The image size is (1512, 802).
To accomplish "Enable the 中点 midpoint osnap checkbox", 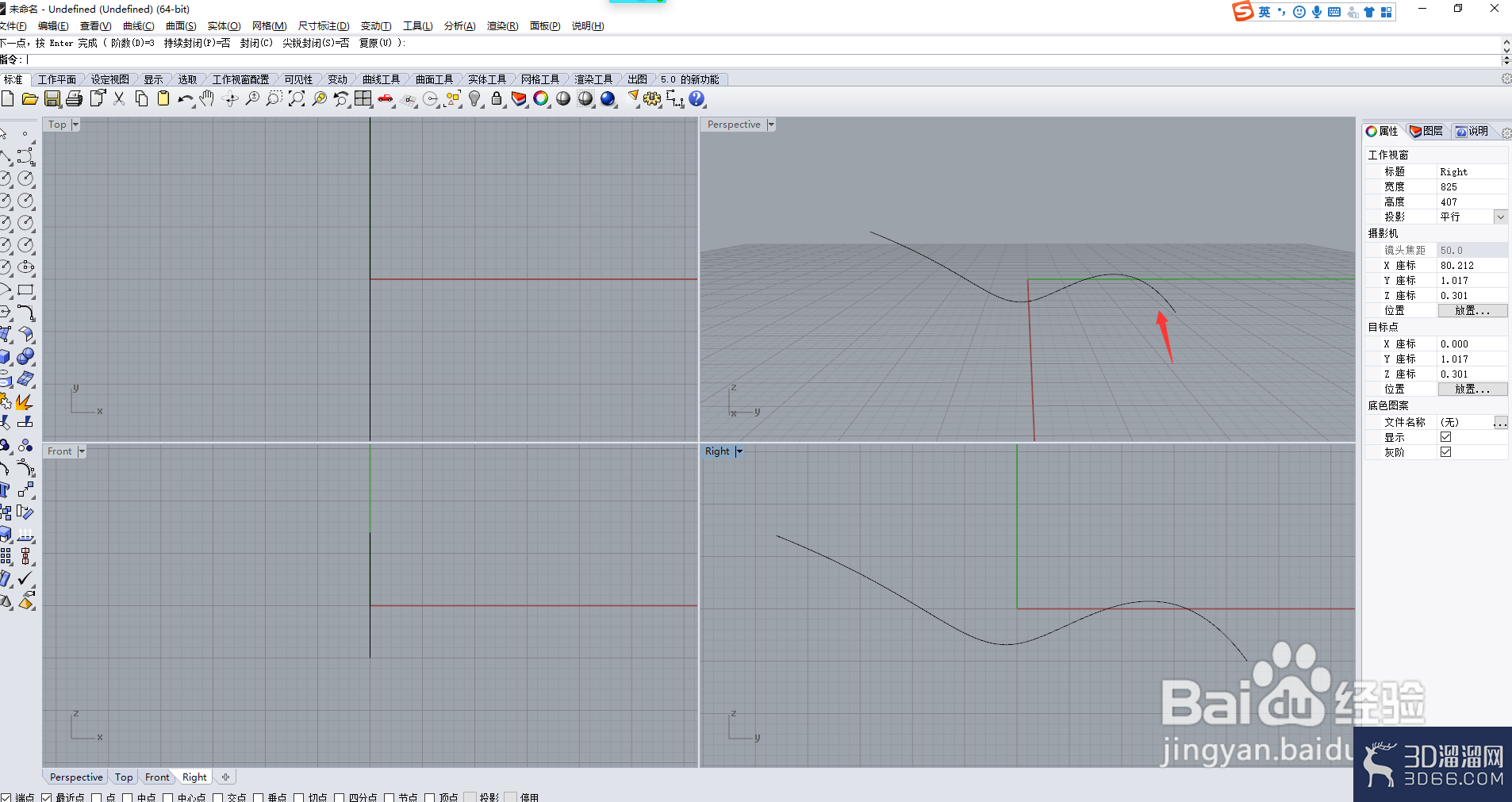I will [128, 797].
